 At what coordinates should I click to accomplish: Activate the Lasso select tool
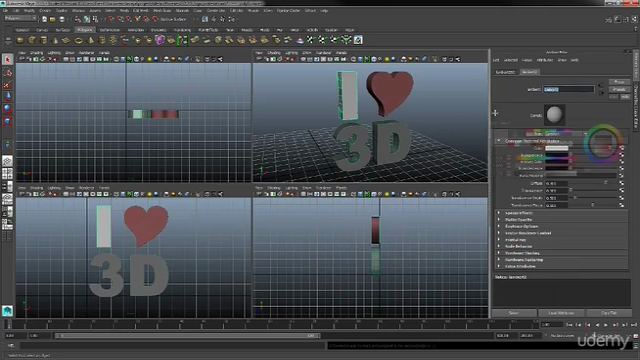[x=7, y=72]
